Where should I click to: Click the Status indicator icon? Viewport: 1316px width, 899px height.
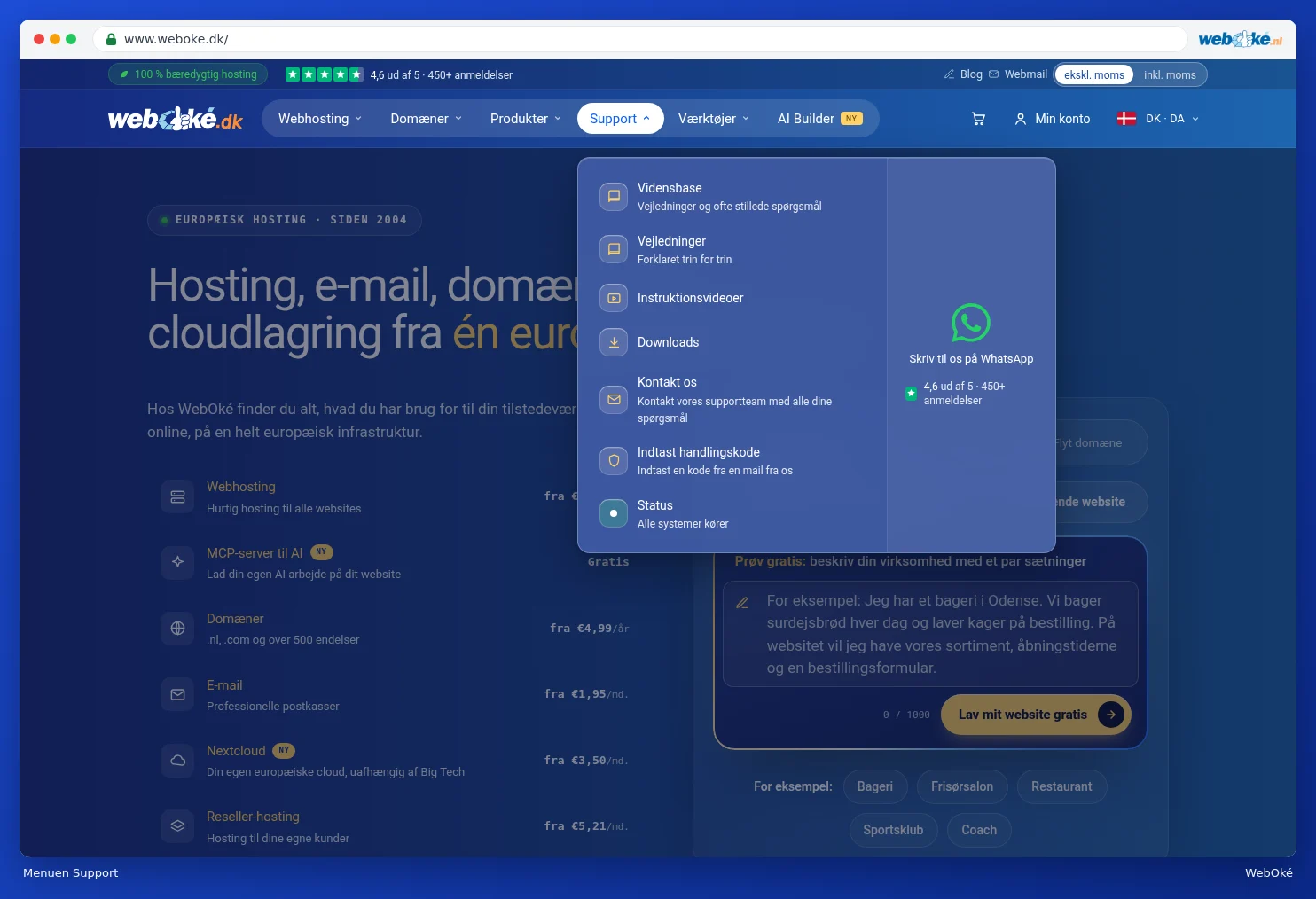614,513
